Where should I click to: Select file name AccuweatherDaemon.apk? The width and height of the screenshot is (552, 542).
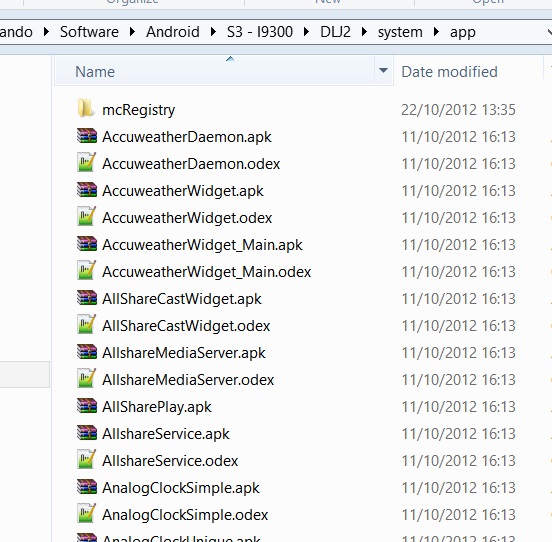click(187, 137)
